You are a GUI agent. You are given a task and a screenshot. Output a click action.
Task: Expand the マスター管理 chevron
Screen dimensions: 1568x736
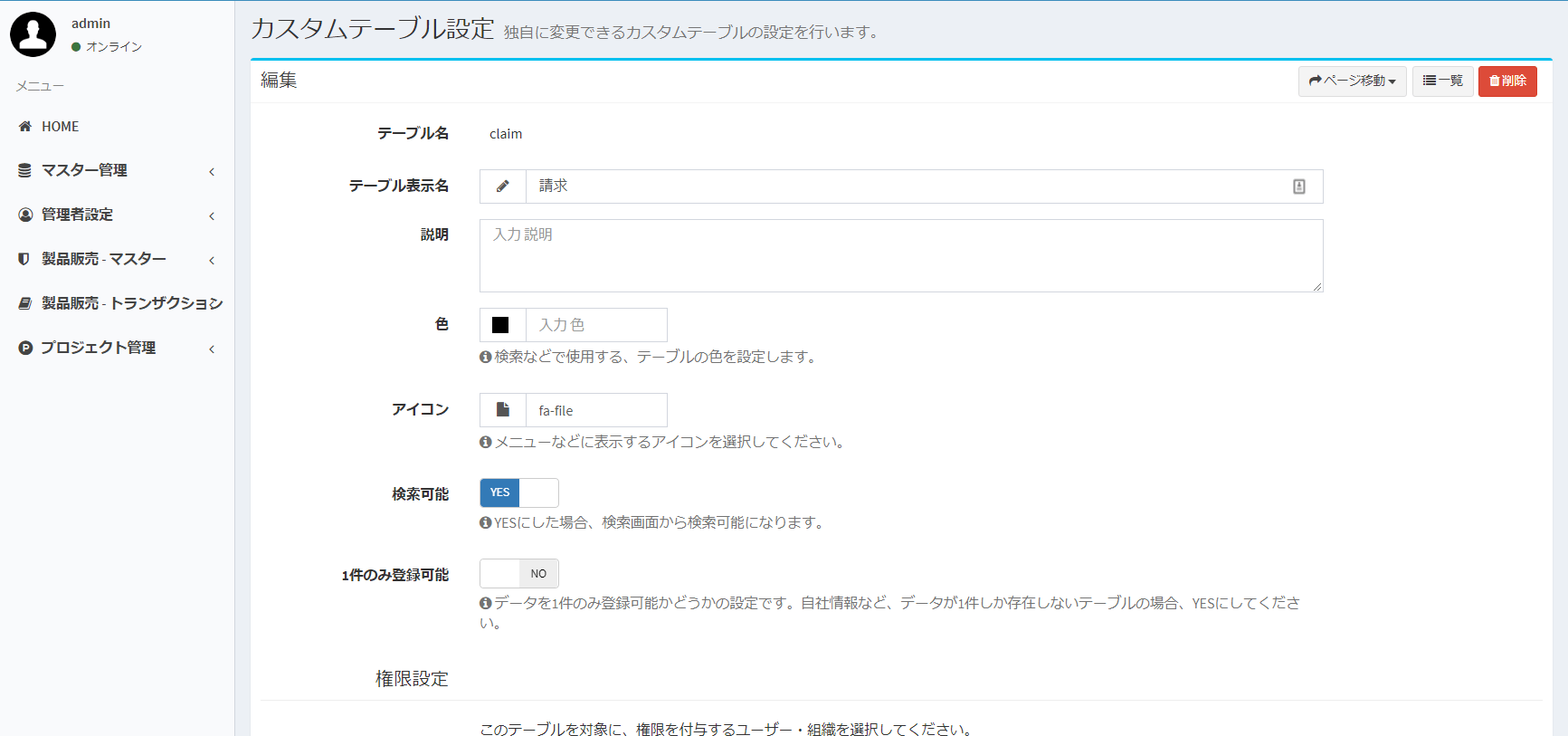(x=212, y=171)
